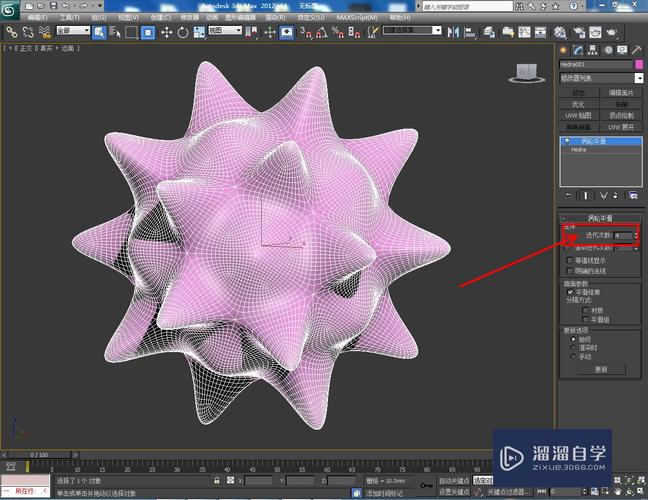Activate Select and Move tool
The image size is (648, 500).
pyautogui.click(x=167, y=32)
